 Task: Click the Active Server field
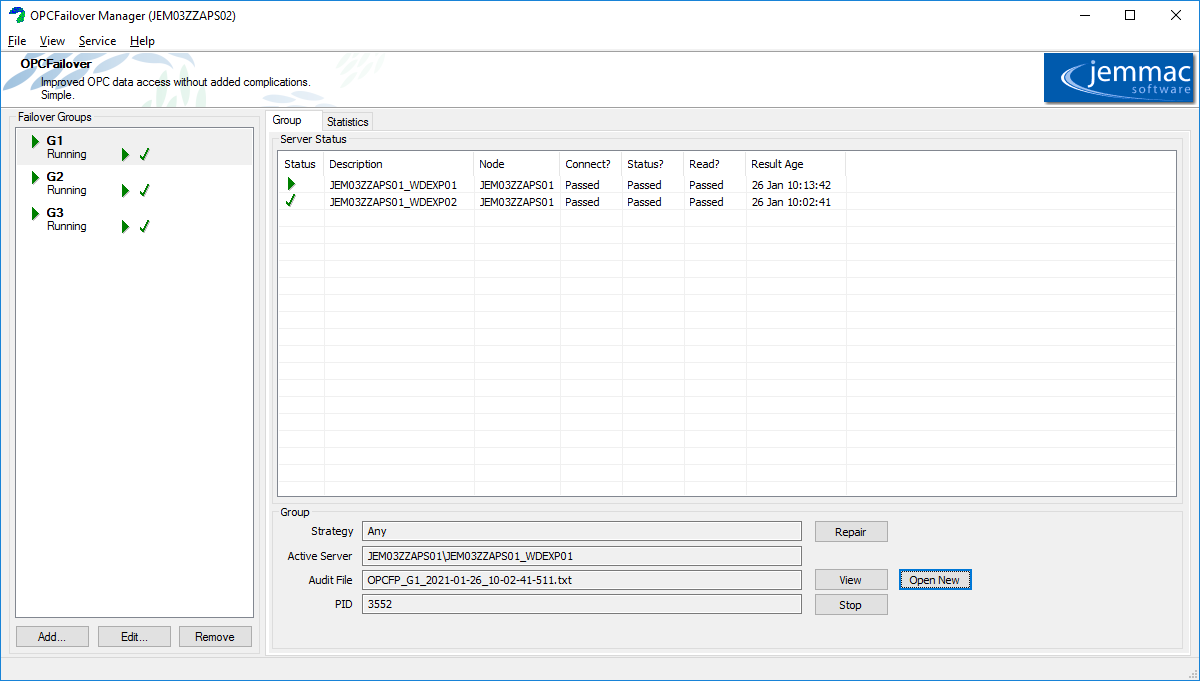click(x=582, y=556)
